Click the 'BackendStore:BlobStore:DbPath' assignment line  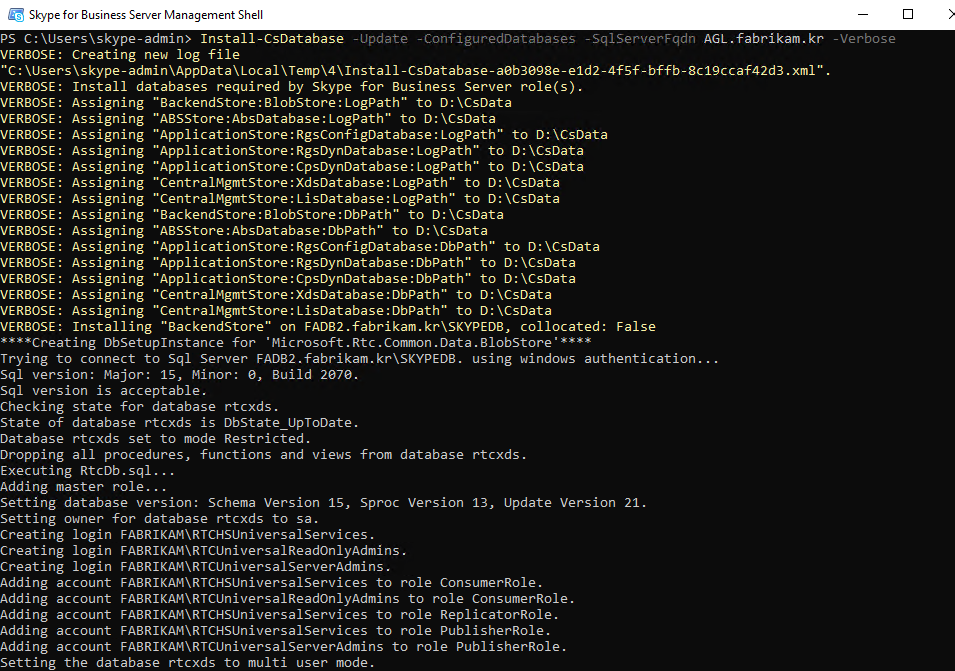[252, 214]
